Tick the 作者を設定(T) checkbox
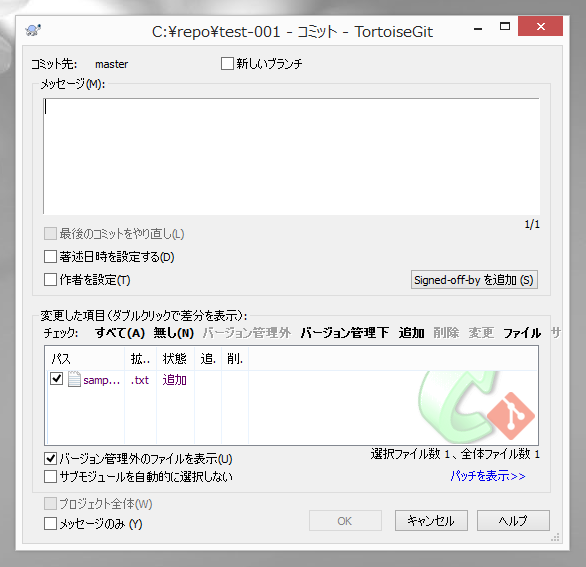This screenshot has height=567, width=586. click(50, 280)
